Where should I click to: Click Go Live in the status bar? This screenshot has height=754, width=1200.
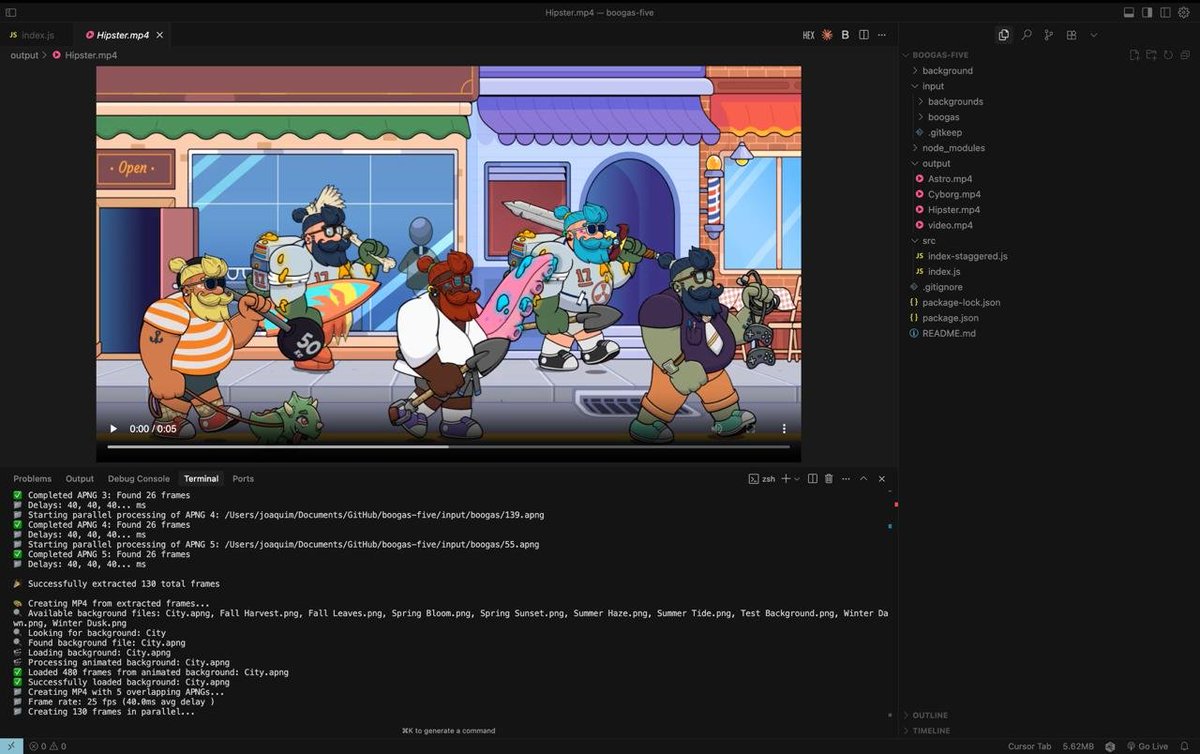(1151, 745)
